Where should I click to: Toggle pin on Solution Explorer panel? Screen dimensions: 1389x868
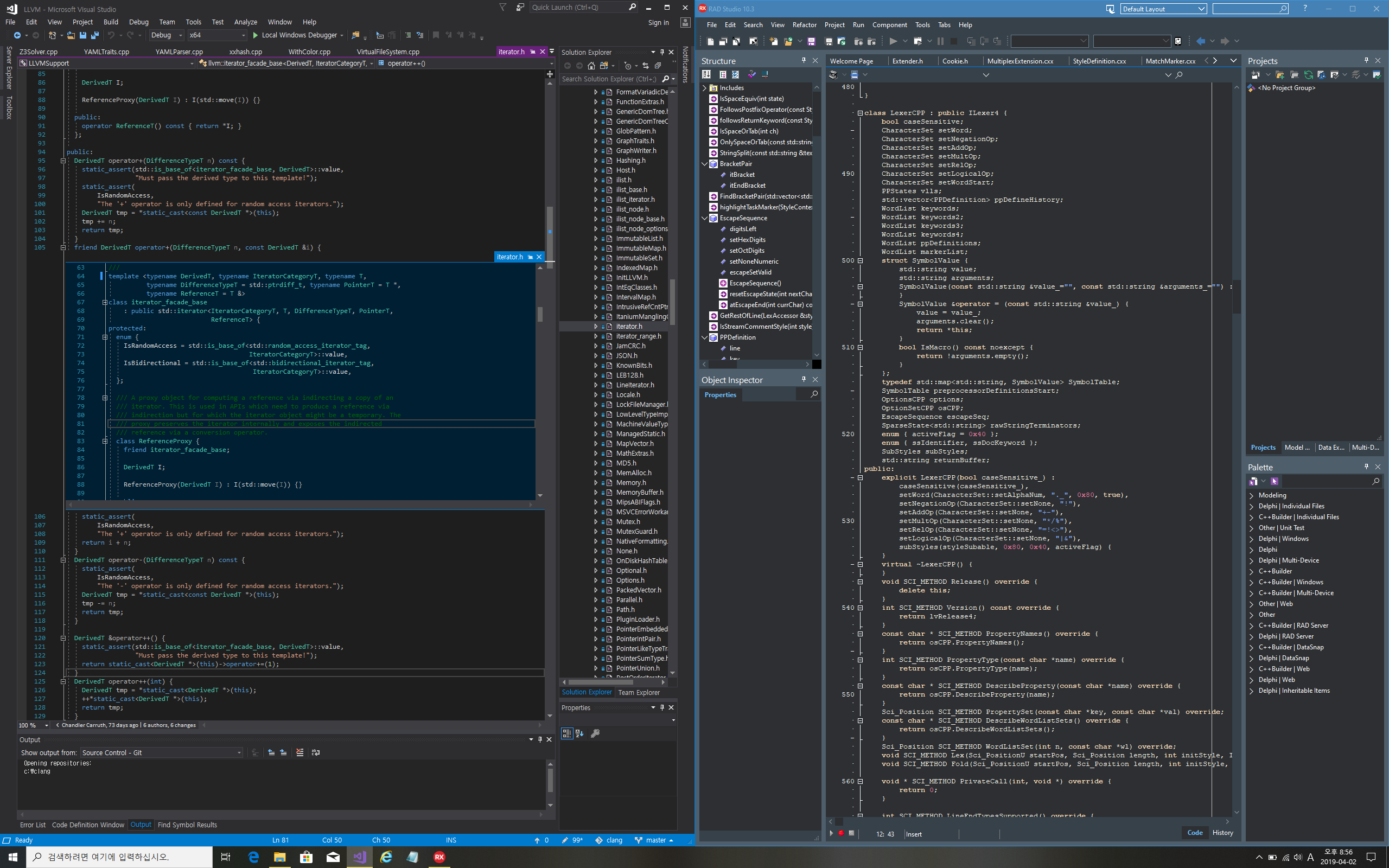(662, 52)
